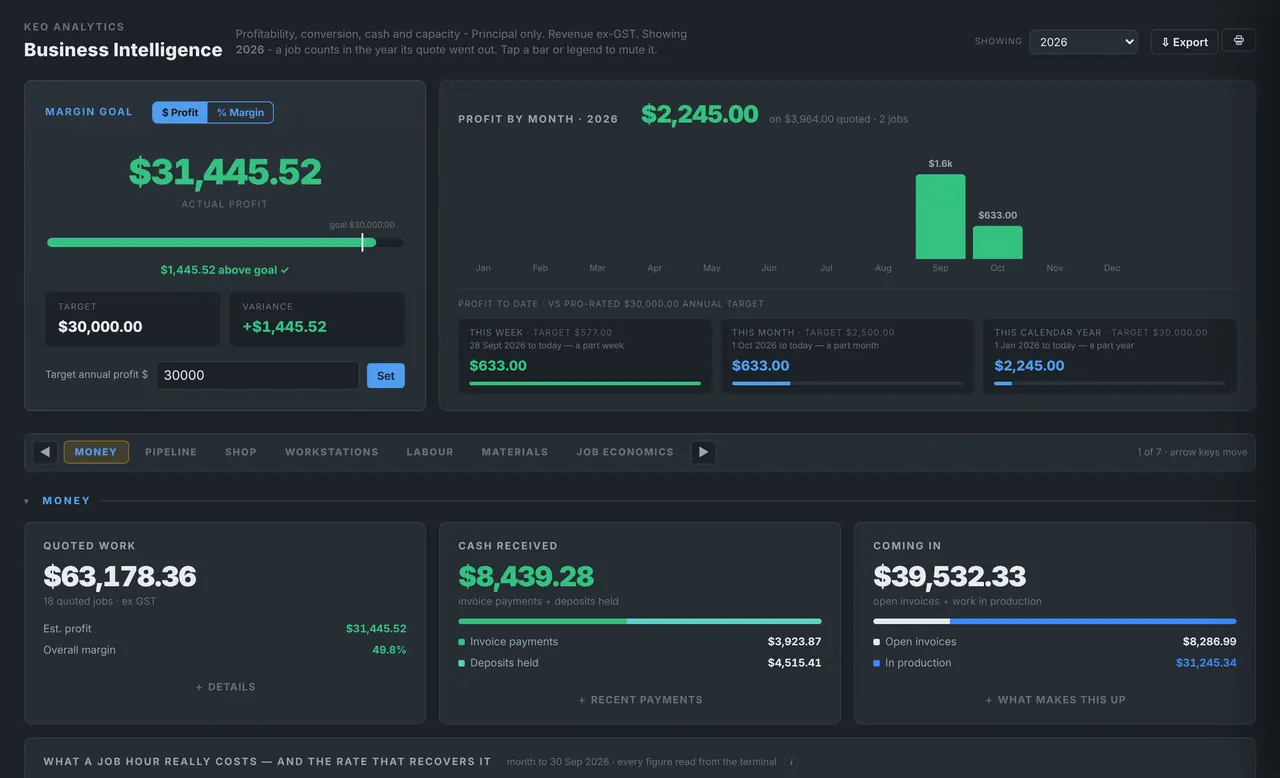
Task: Click the Cash Received split bar
Action: click(640, 621)
